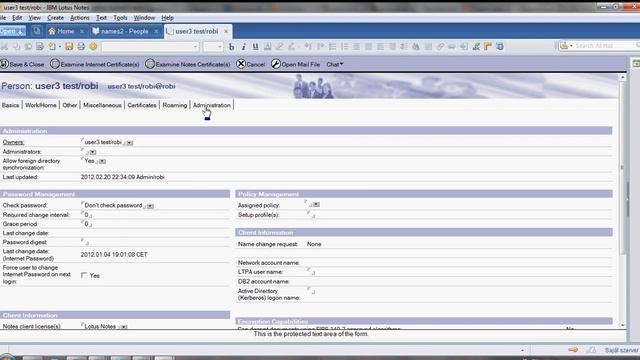This screenshot has height=360, width=640.
Task: Click the Copy toolbar icon
Action: (x=16, y=47)
